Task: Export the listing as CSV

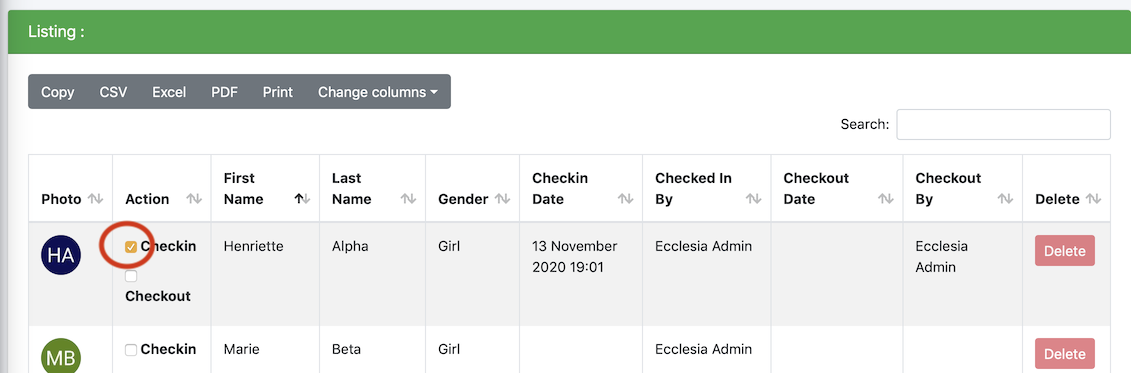Action: 113,92
